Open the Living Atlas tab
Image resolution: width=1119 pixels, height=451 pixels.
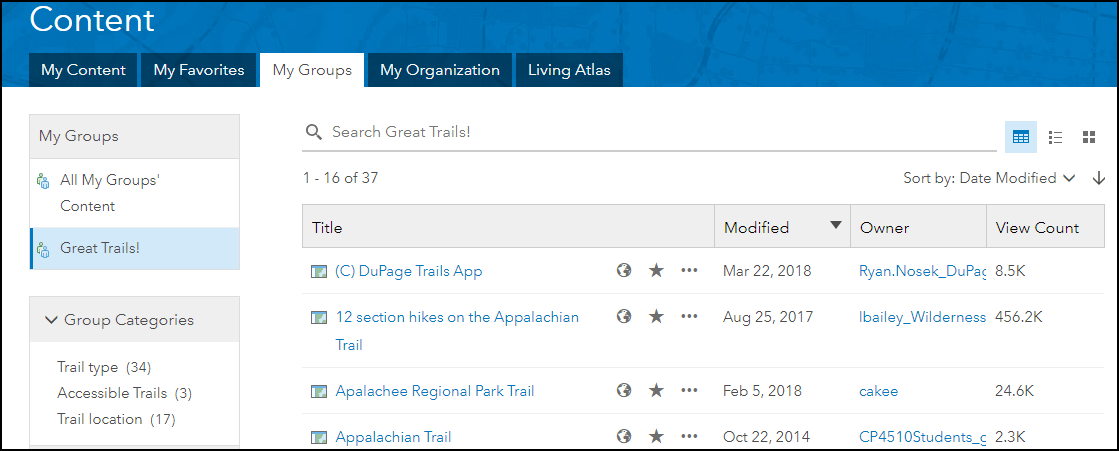click(x=569, y=70)
